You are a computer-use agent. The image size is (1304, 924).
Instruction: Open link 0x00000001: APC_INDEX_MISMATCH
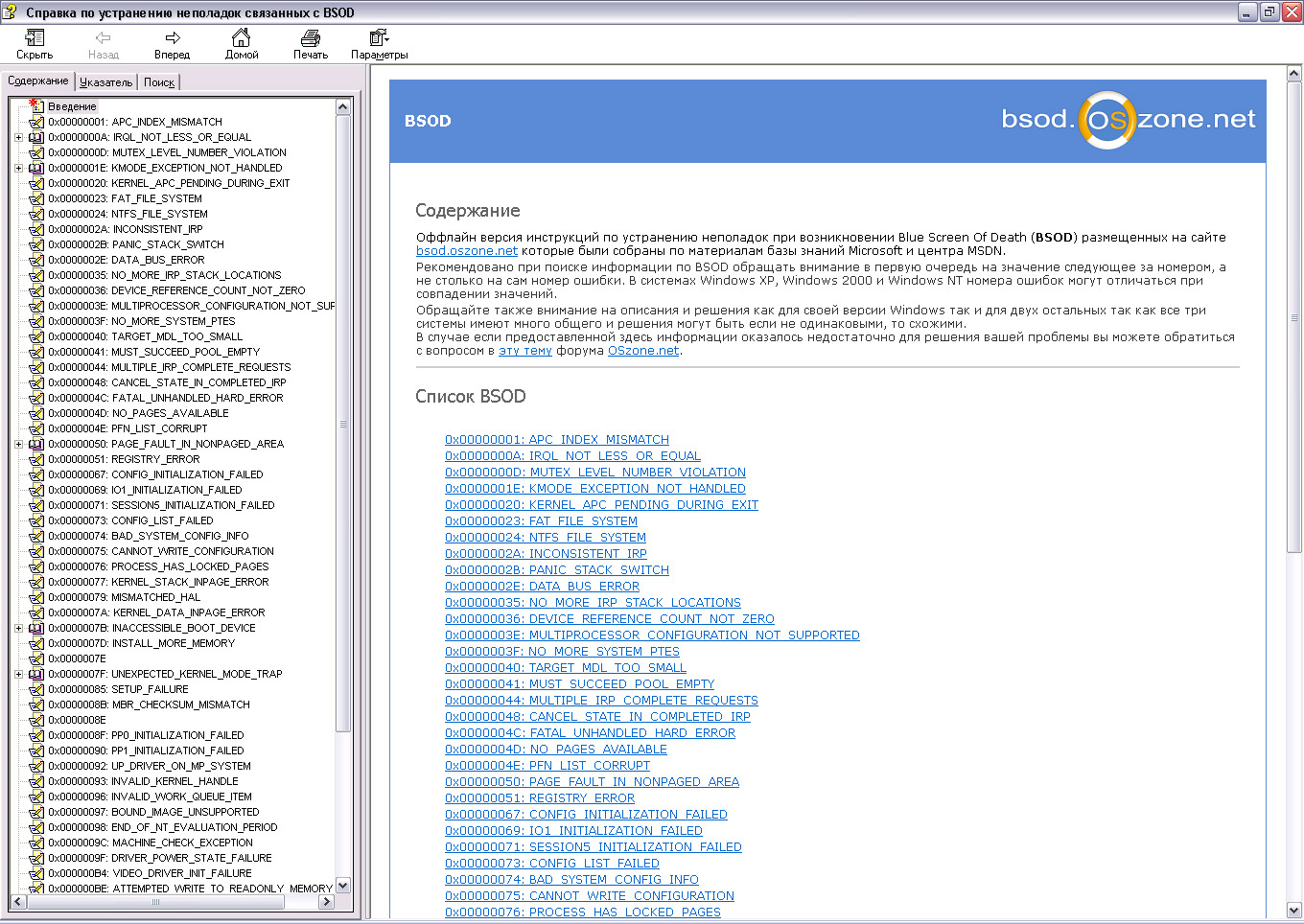tap(557, 440)
